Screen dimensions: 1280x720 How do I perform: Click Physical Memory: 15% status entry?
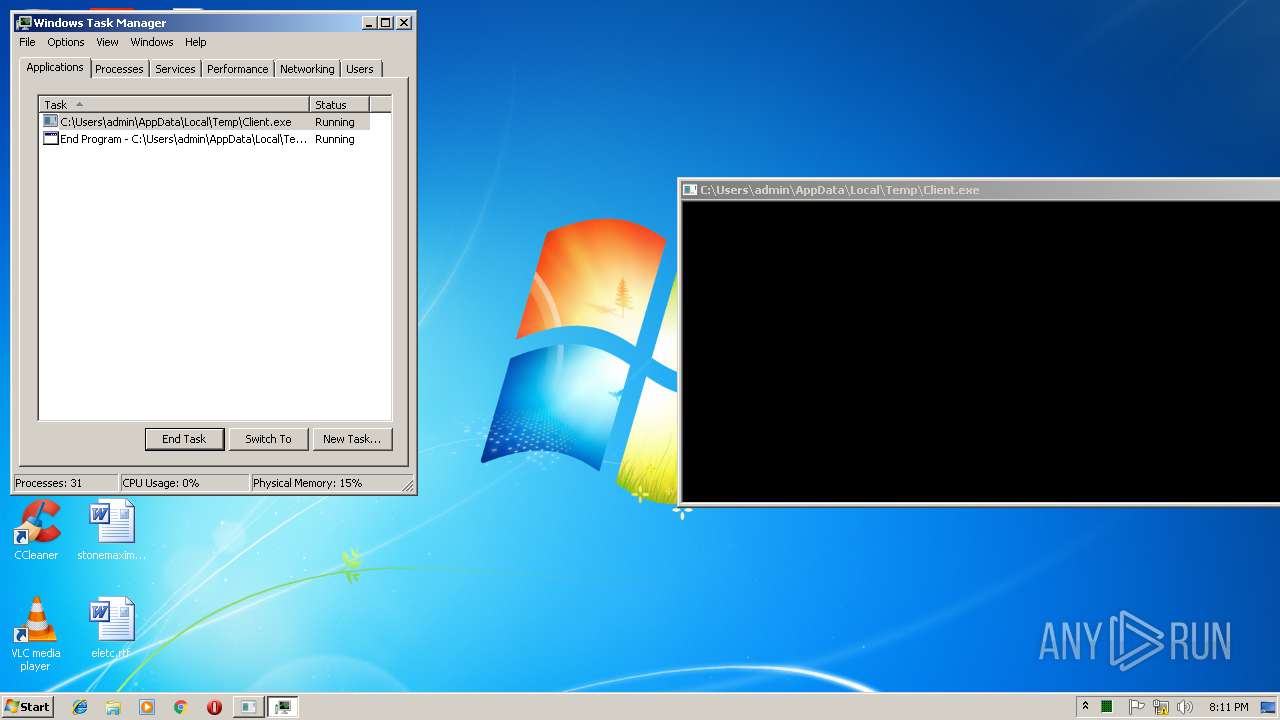tap(325, 483)
